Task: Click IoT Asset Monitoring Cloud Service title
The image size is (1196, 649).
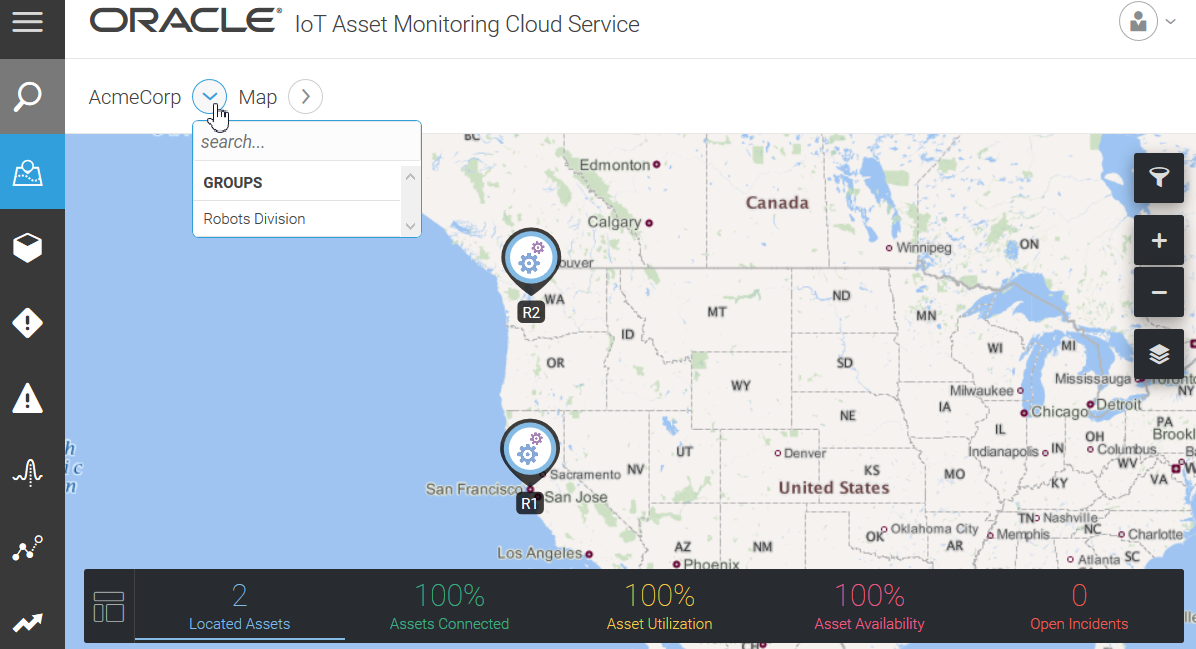Action: pyautogui.click(x=467, y=24)
